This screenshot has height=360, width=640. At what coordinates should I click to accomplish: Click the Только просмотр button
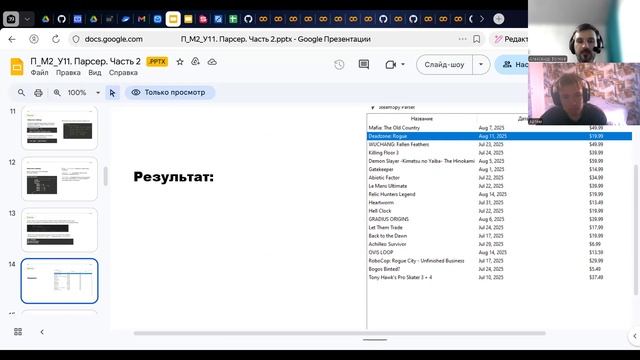tap(169, 93)
